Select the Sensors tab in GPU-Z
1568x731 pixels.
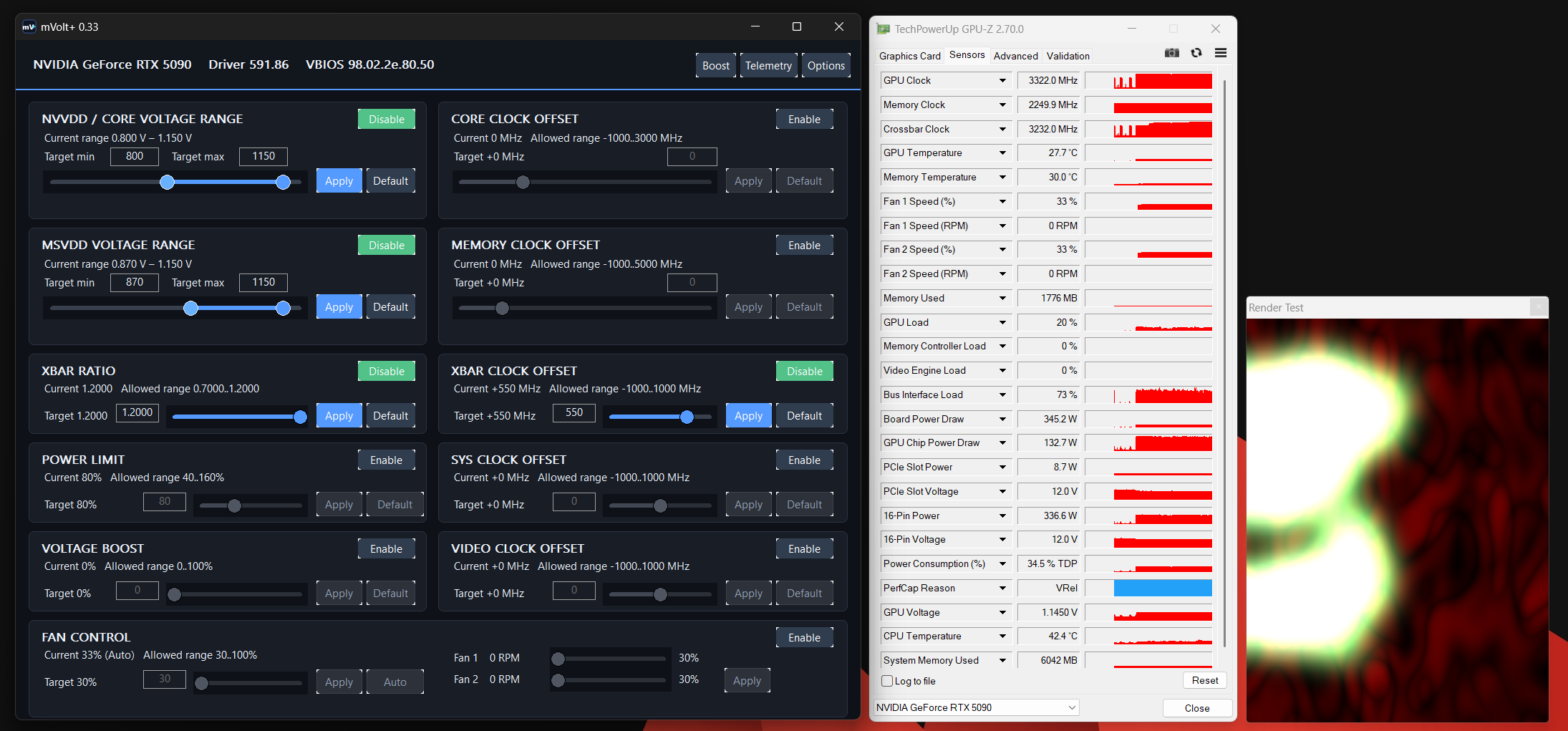click(967, 55)
